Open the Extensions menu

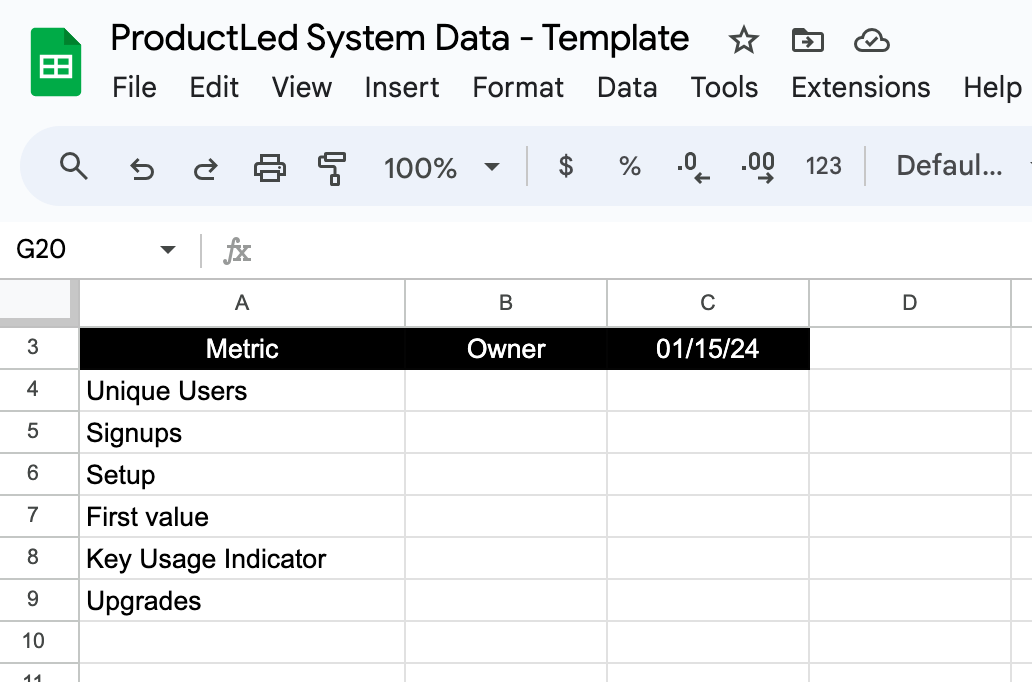[x=860, y=88]
